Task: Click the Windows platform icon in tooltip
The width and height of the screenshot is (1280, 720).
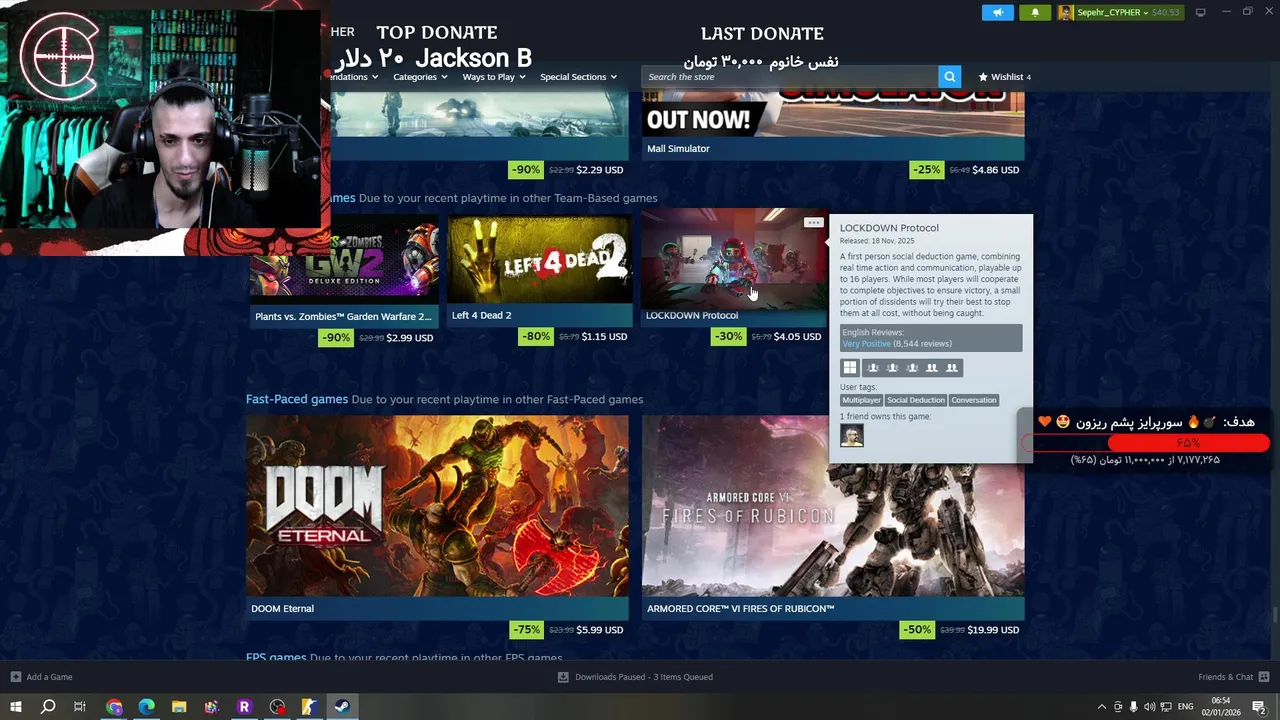Action: coord(849,368)
